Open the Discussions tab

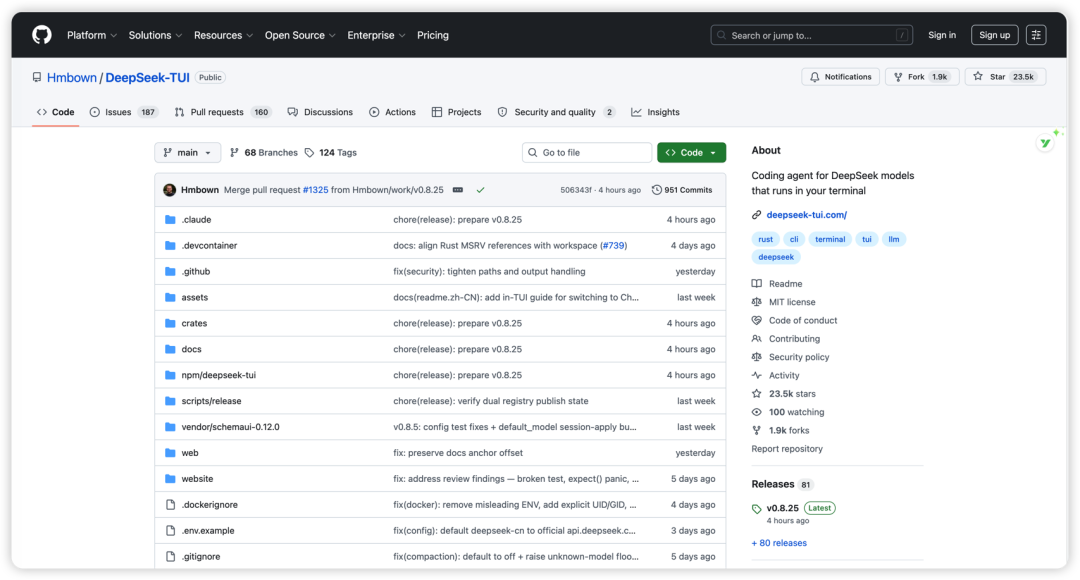[x=320, y=112]
